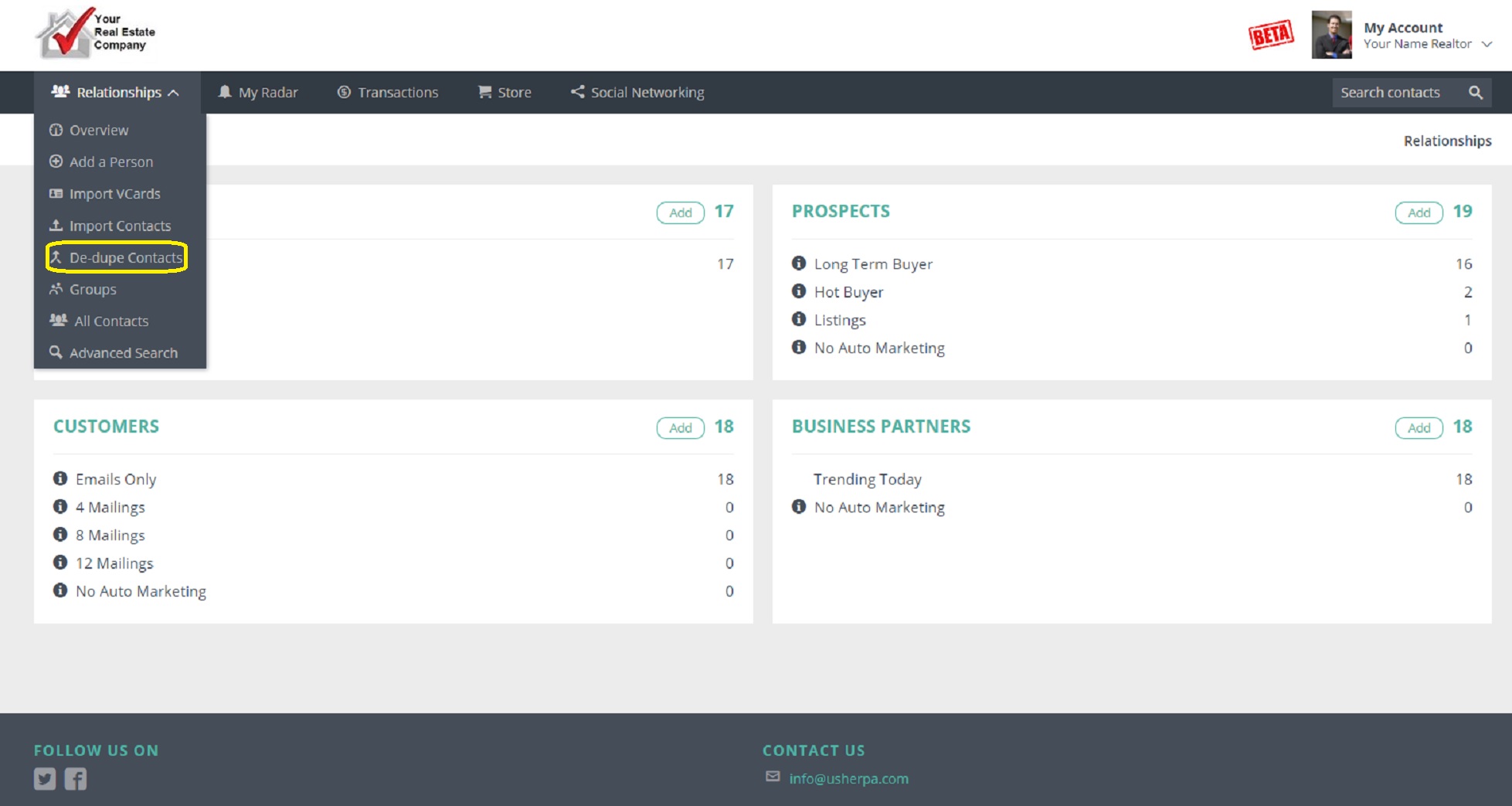The width and height of the screenshot is (1512, 806).
Task: Click Add button on Prospects panel
Action: point(1419,213)
